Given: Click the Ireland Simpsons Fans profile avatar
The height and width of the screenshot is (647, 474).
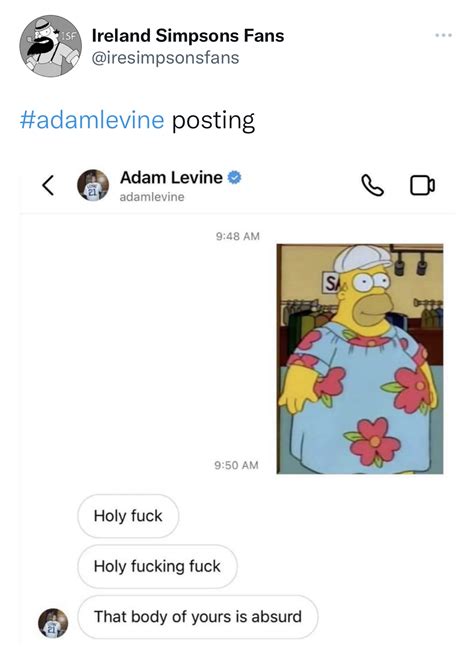Looking at the screenshot, I should 50,46.
